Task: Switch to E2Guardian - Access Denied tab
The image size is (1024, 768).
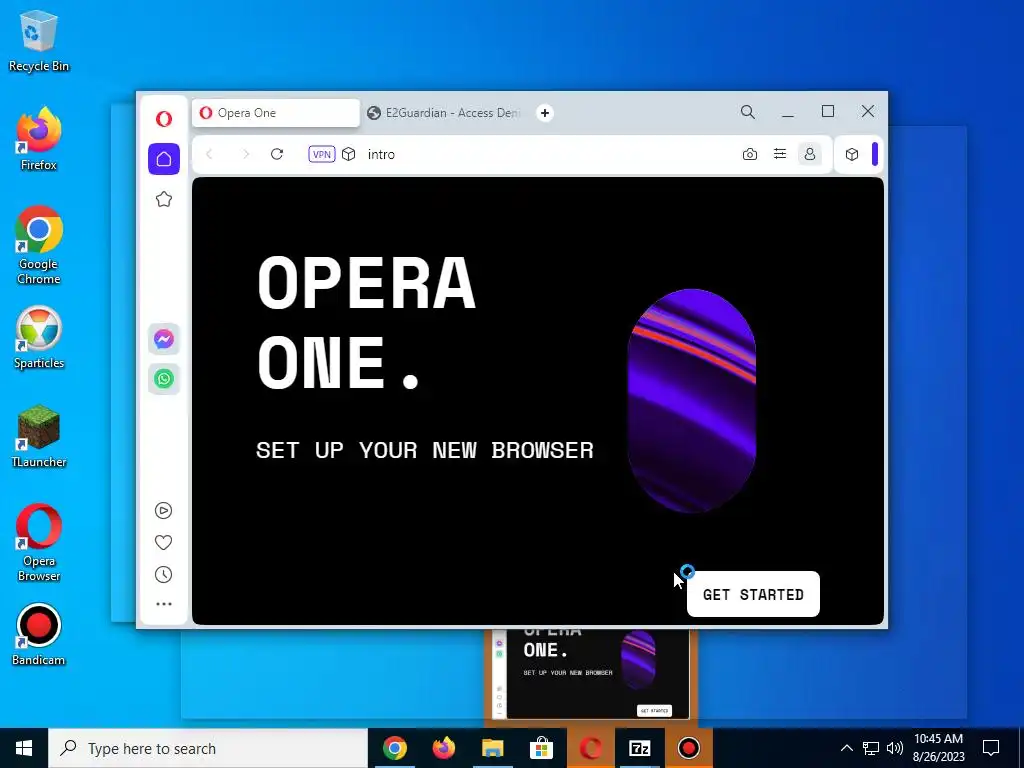Action: 445,113
